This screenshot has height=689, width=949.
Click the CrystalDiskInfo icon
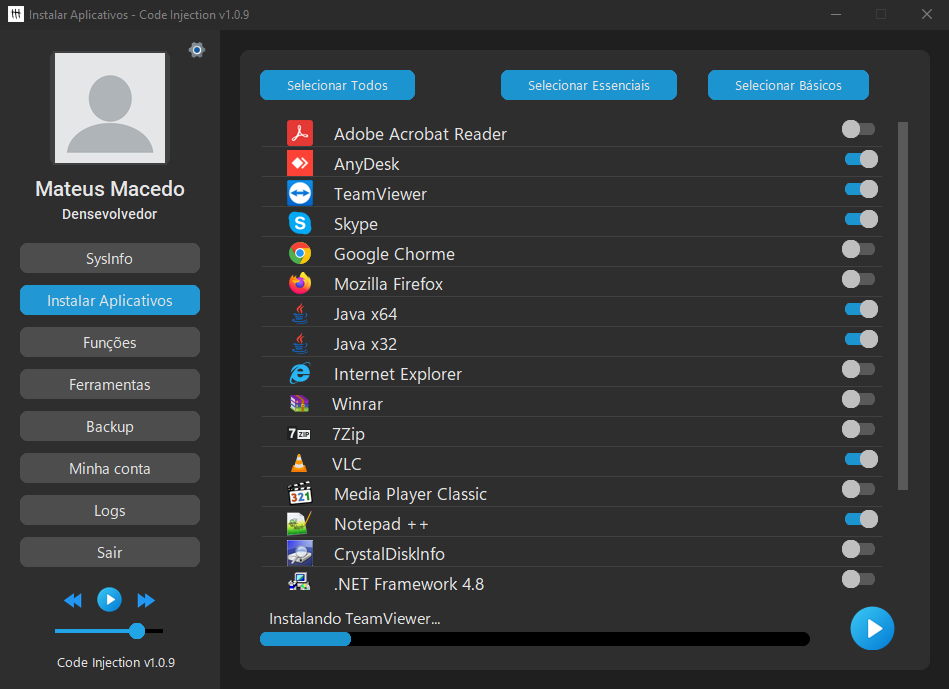coord(300,553)
